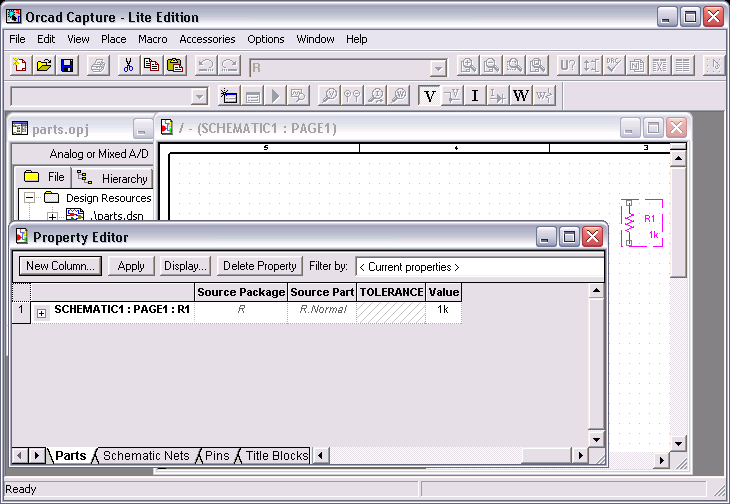The image size is (730, 504).
Task: Toggle power display on selected part
Action: pos(544,96)
